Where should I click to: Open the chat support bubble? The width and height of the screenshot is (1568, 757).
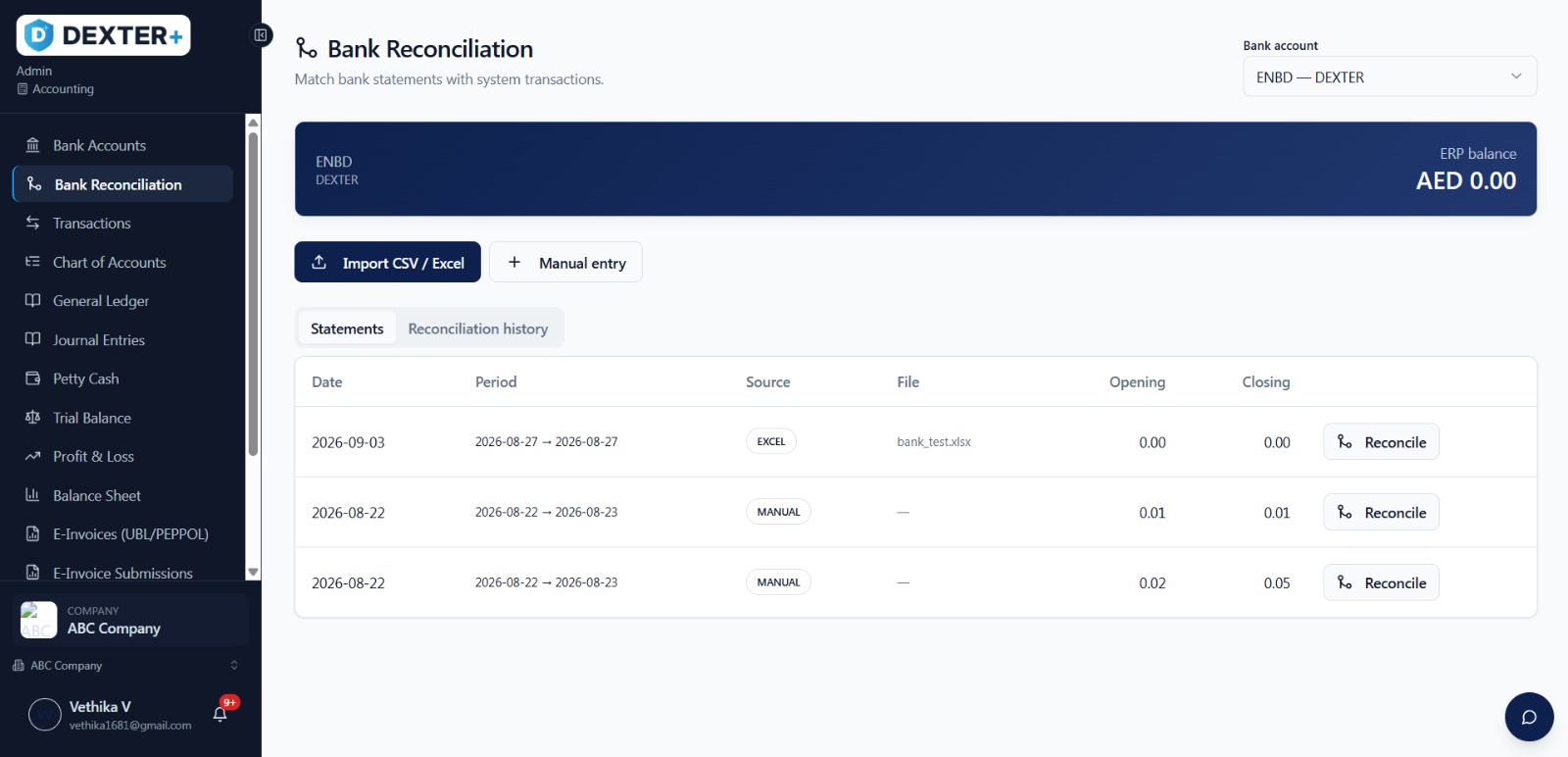tap(1529, 717)
